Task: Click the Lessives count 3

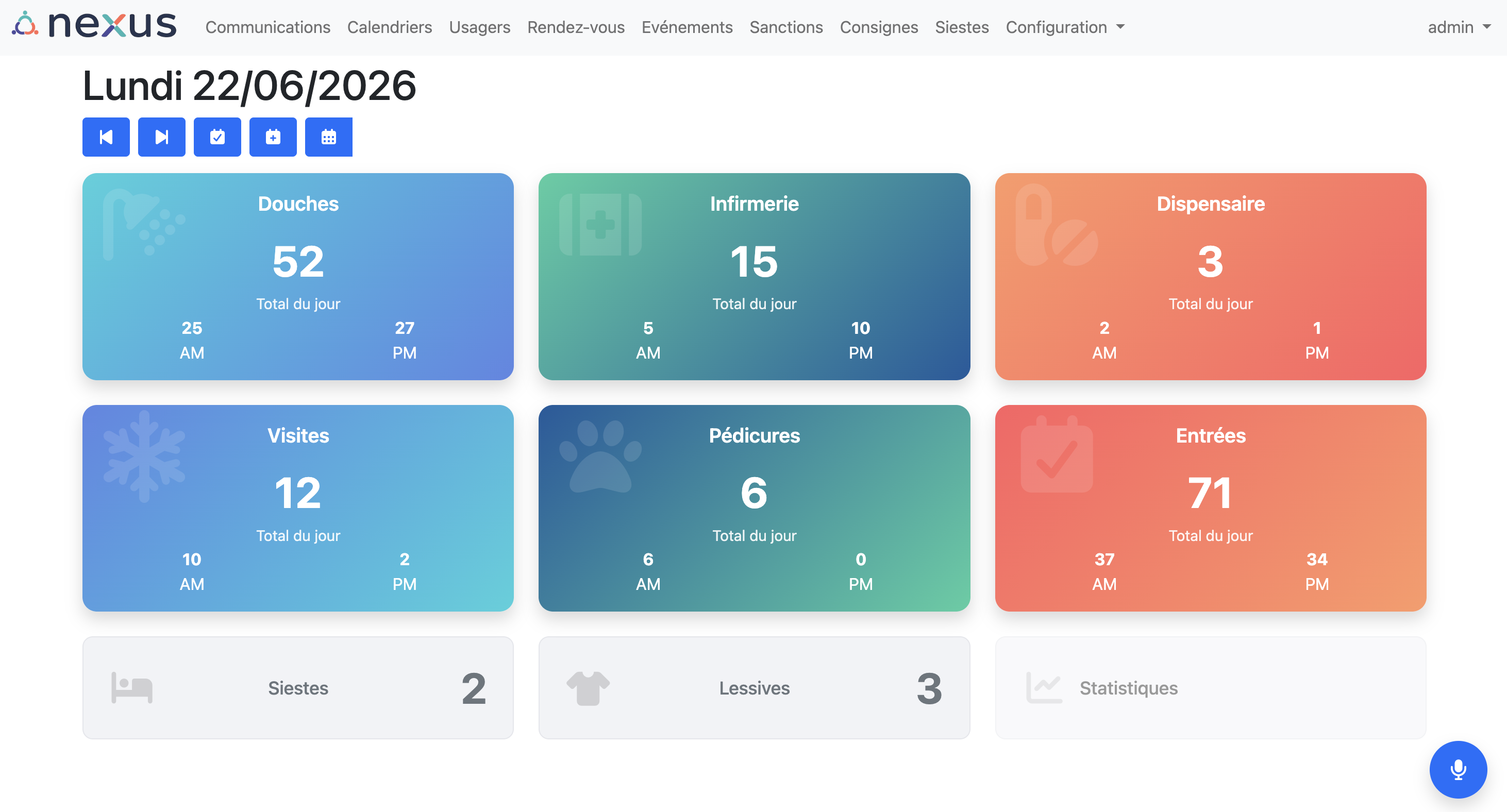Action: [x=930, y=688]
